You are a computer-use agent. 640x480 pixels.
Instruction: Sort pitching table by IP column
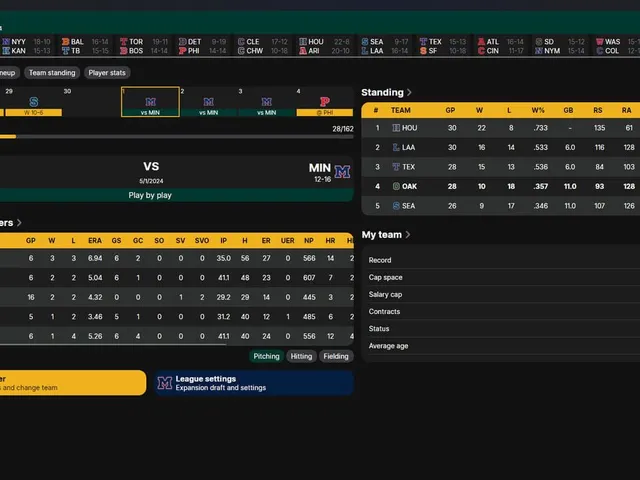223,241
